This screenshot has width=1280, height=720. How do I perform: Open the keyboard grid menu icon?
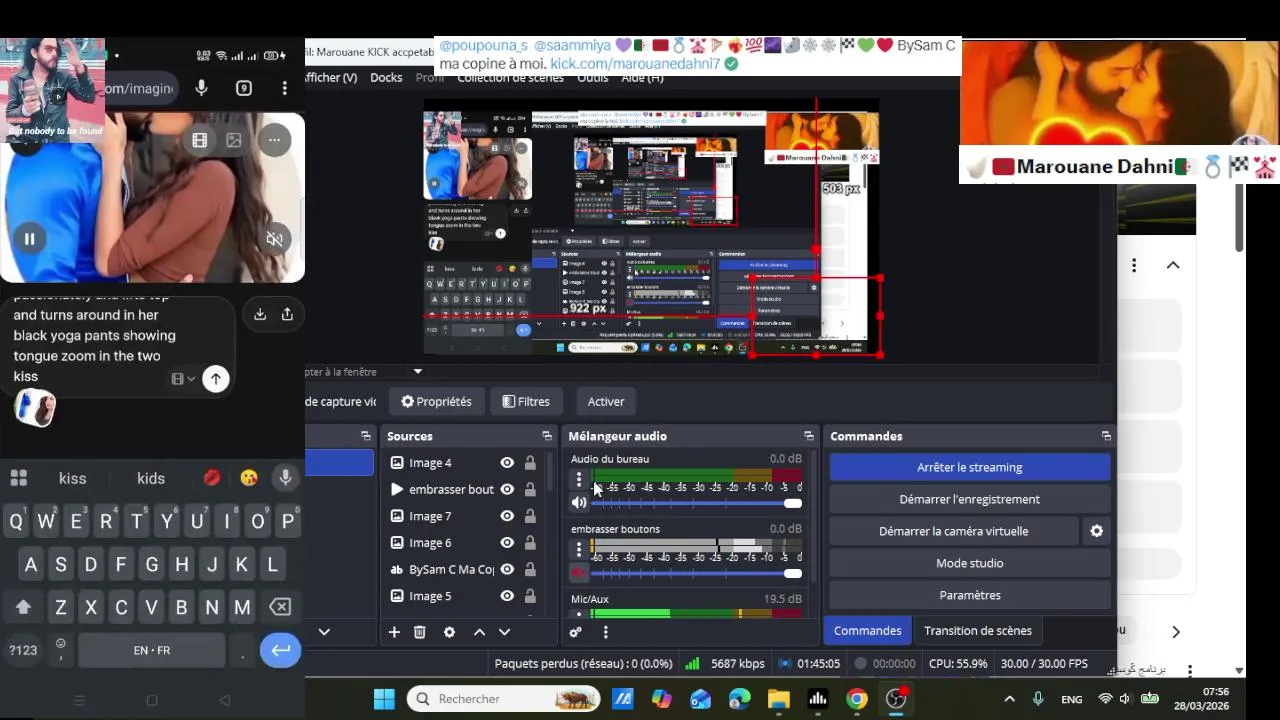[x=18, y=478]
